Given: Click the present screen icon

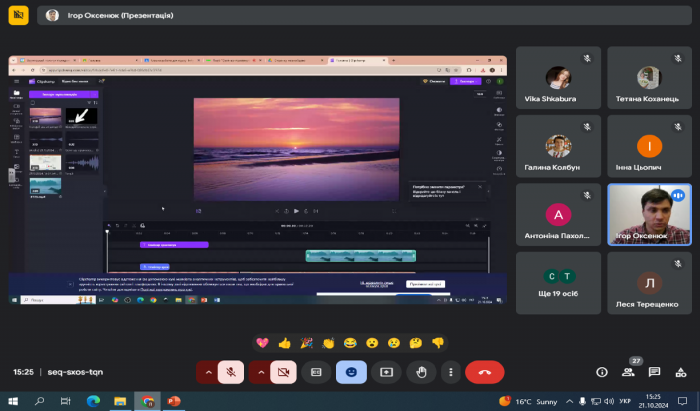Looking at the screenshot, I should click(x=386, y=371).
